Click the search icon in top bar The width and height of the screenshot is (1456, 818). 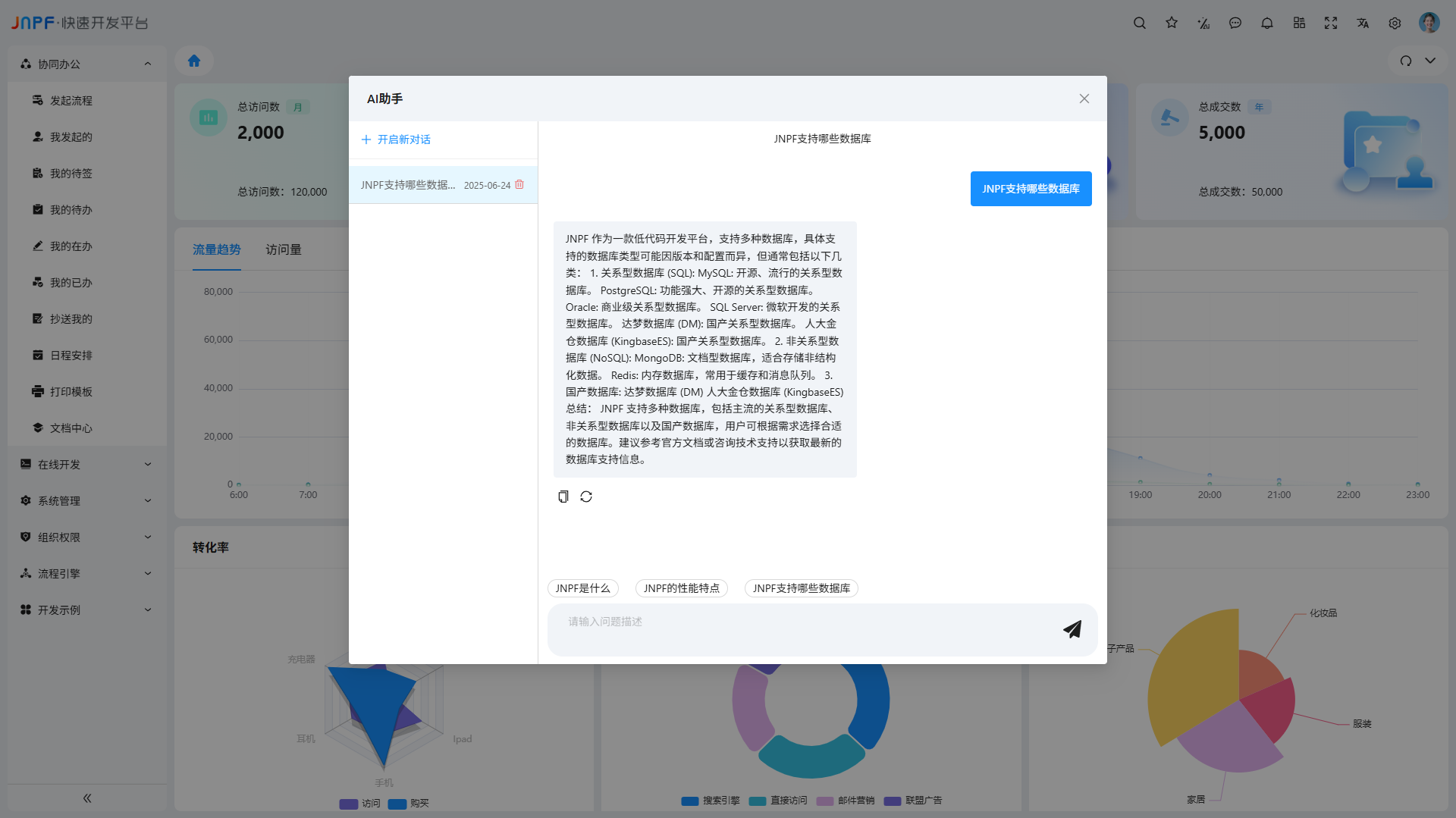click(1139, 23)
